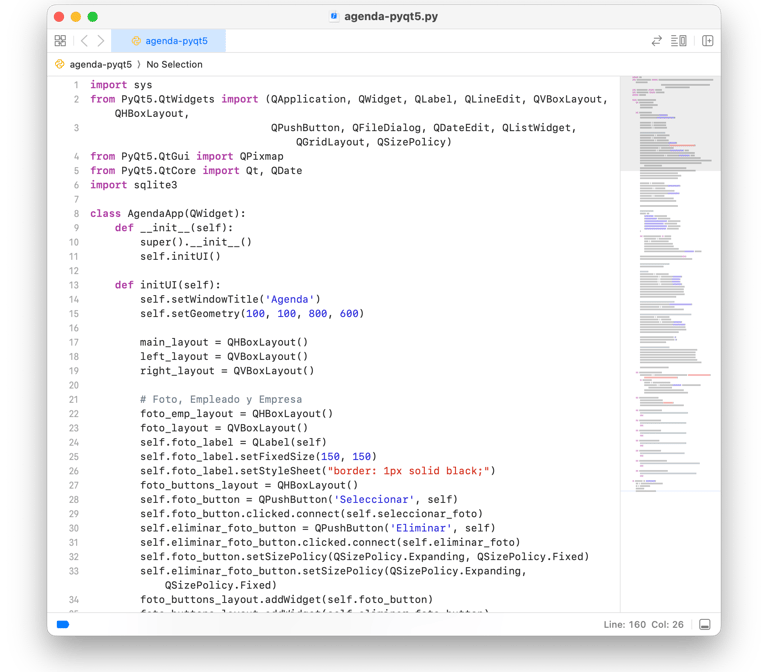Click 'foto_emp_layout' on line 22
The height and width of the screenshot is (672, 768).
(x=187, y=414)
